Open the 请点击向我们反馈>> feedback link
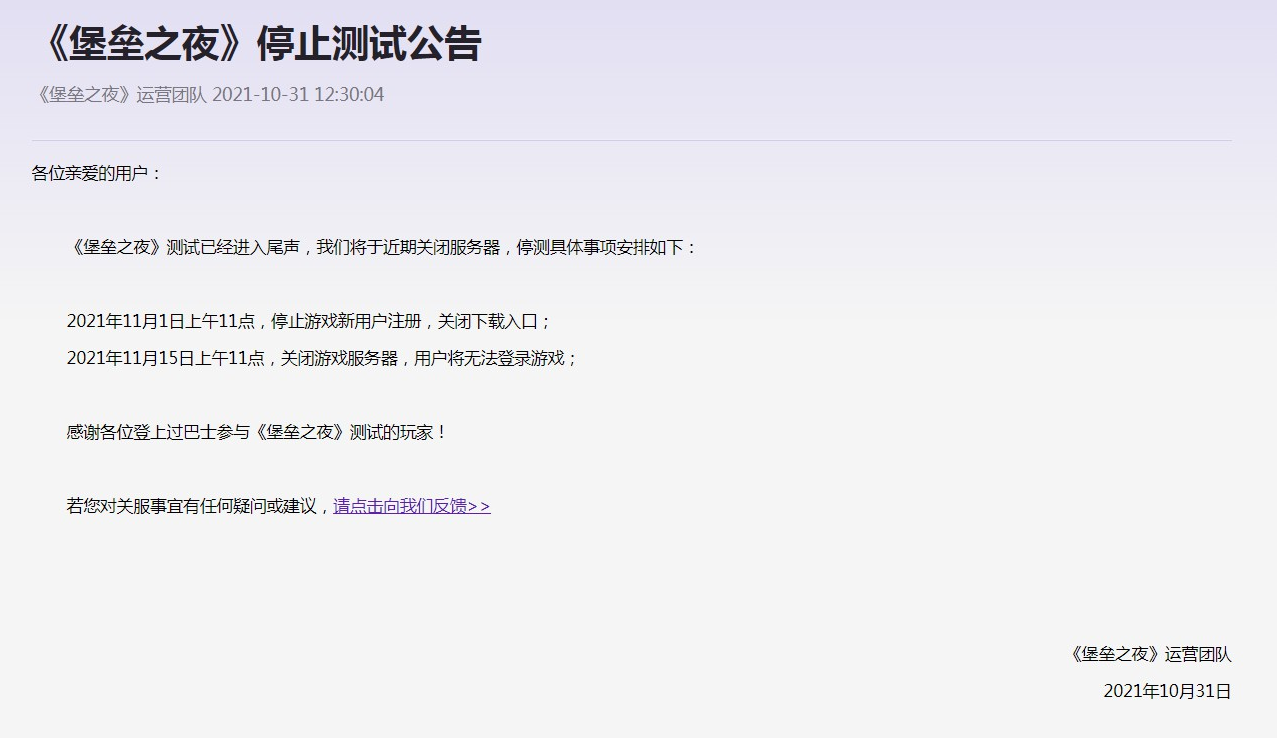The image size is (1277, 738). click(412, 506)
